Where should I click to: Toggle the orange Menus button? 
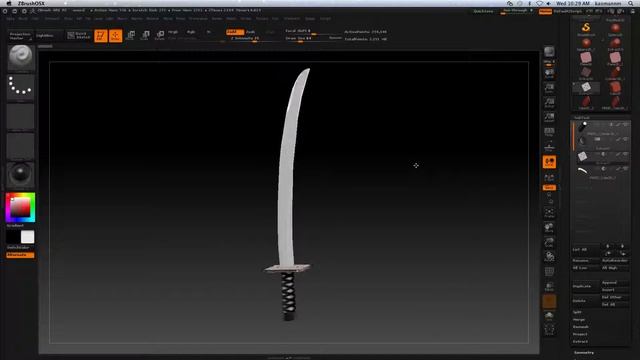pos(545,11)
